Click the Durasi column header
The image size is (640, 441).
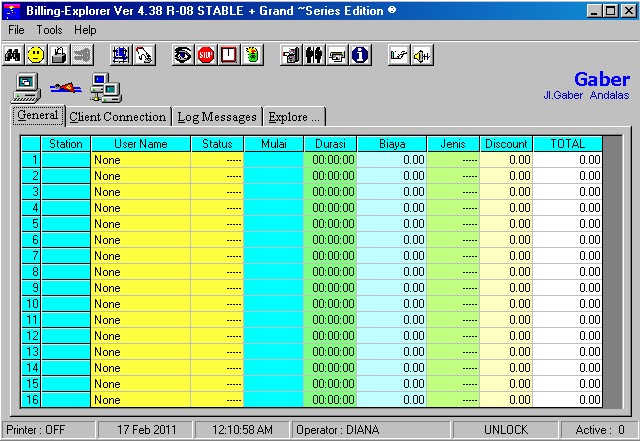[330, 144]
